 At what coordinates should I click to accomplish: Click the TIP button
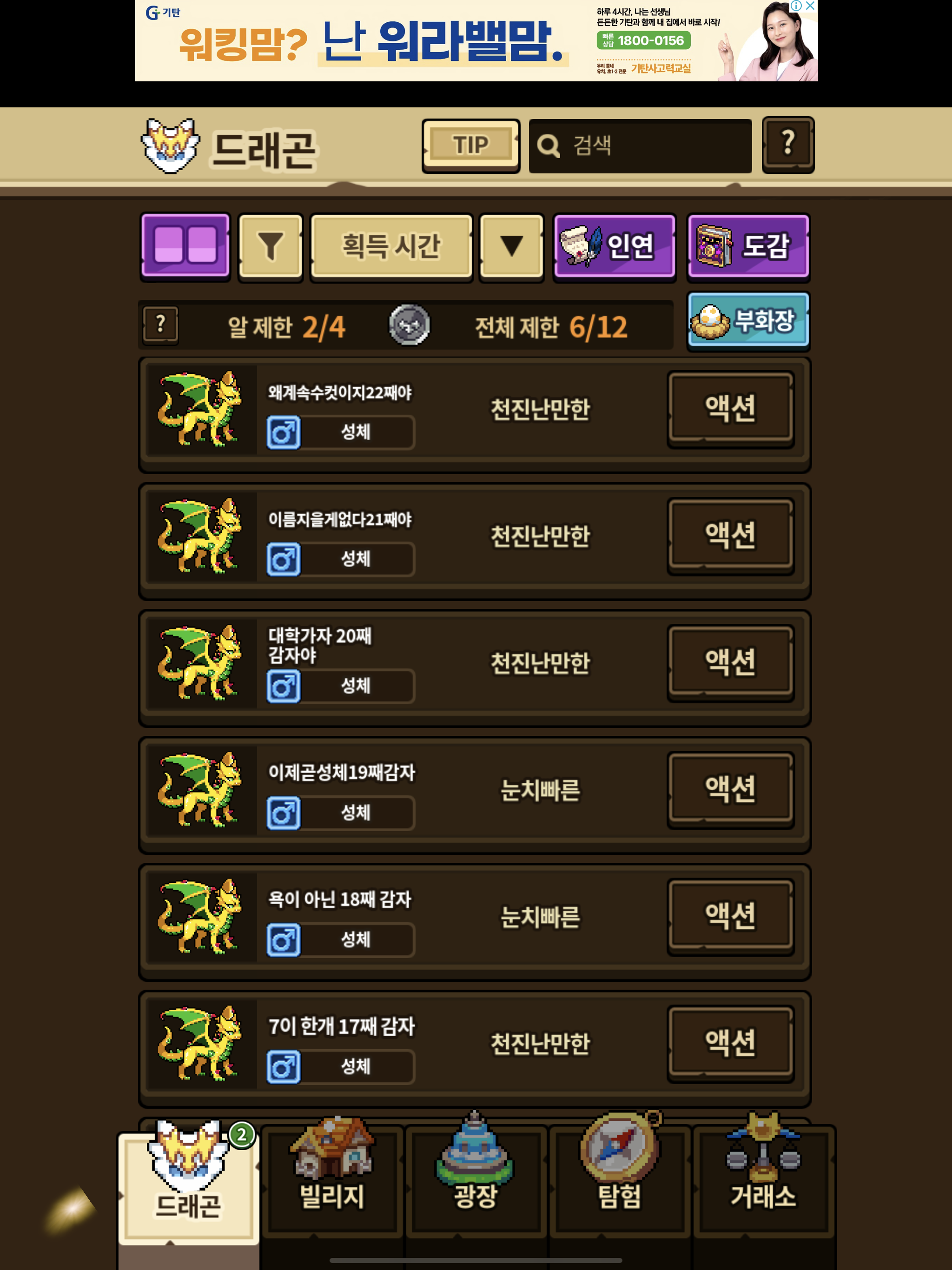pos(471,145)
